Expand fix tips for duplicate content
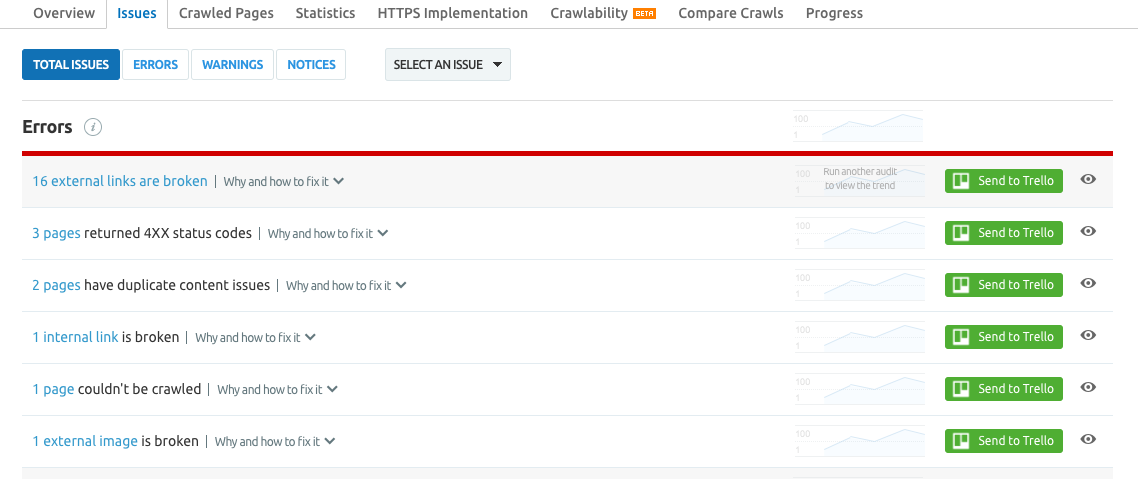The width and height of the screenshot is (1138, 479). (346, 286)
